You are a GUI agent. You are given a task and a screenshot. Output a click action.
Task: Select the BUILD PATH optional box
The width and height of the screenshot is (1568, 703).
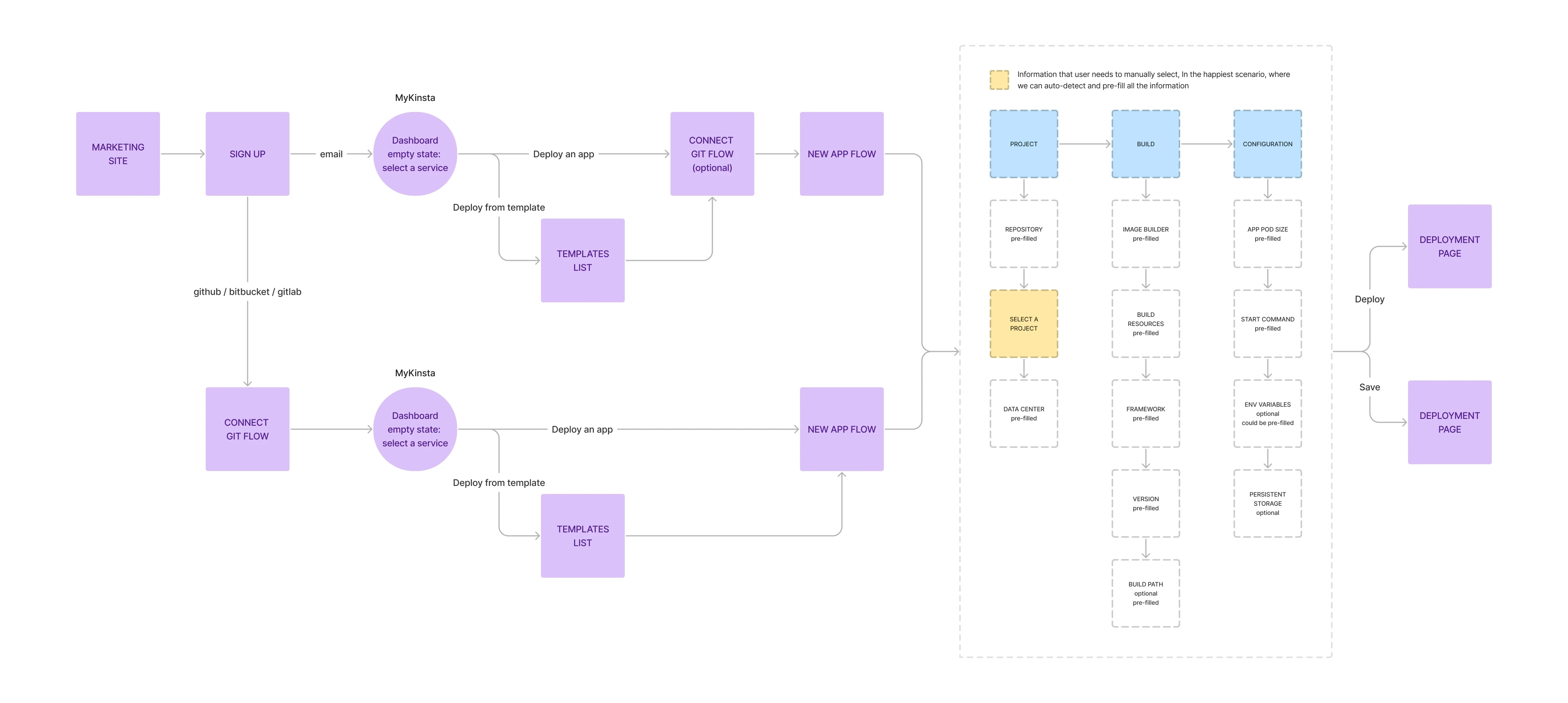(x=1146, y=593)
